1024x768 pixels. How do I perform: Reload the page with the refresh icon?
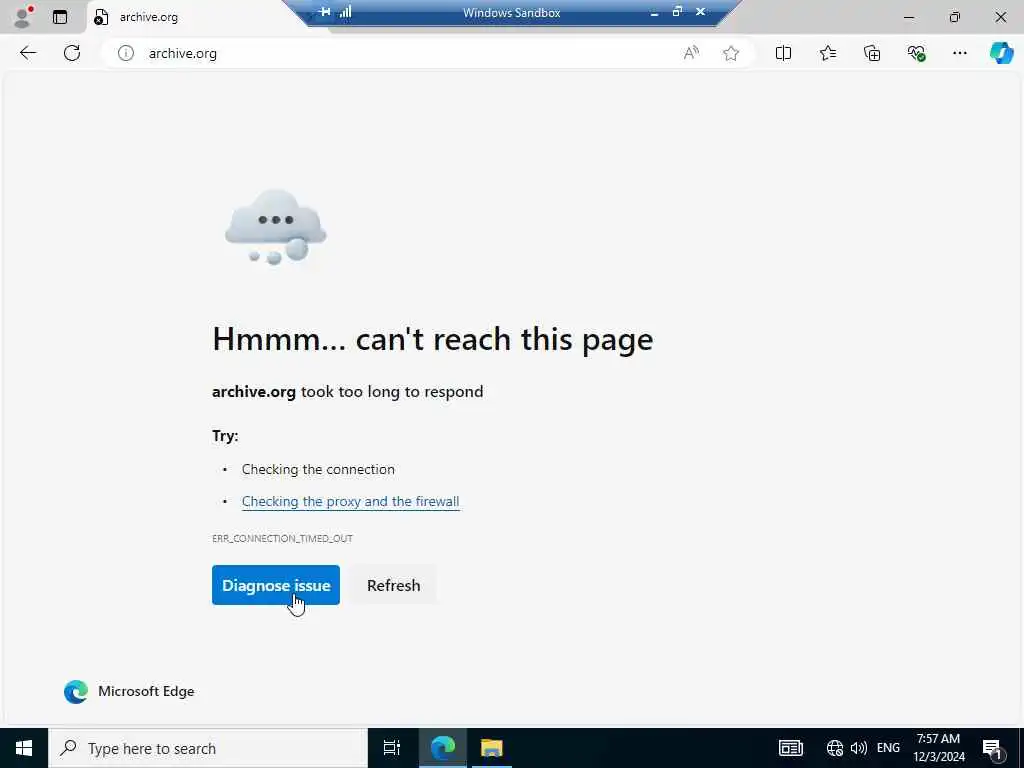click(x=72, y=54)
